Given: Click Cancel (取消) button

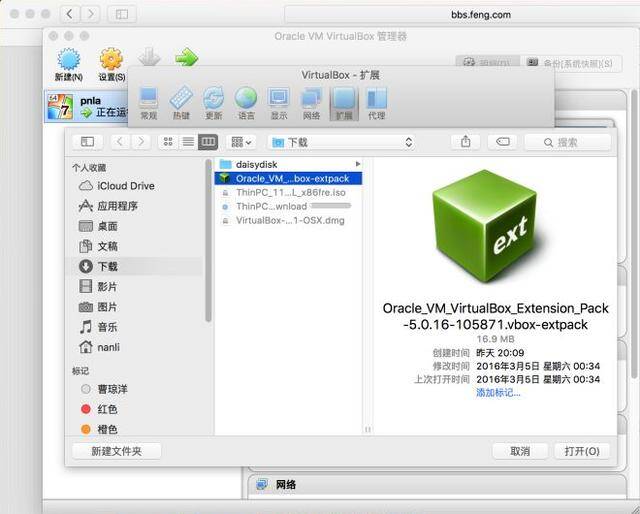Looking at the screenshot, I should (520, 451).
